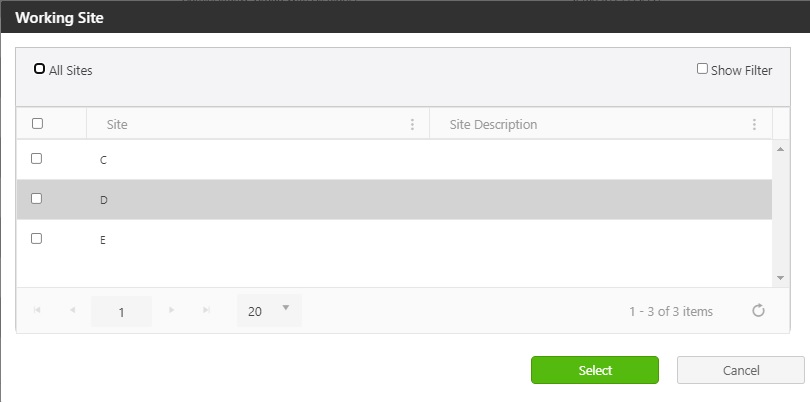Tick the checkbox for site D

(37, 198)
